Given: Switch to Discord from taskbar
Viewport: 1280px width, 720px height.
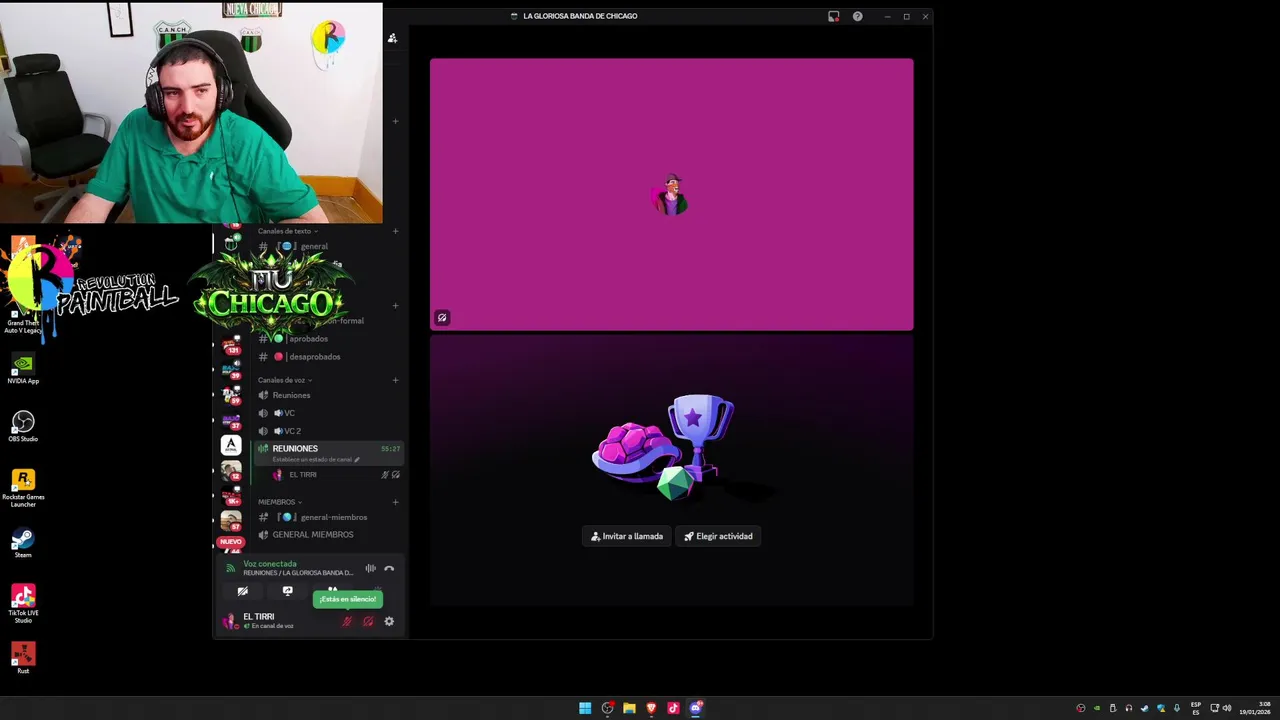Looking at the screenshot, I should (696, 708).
